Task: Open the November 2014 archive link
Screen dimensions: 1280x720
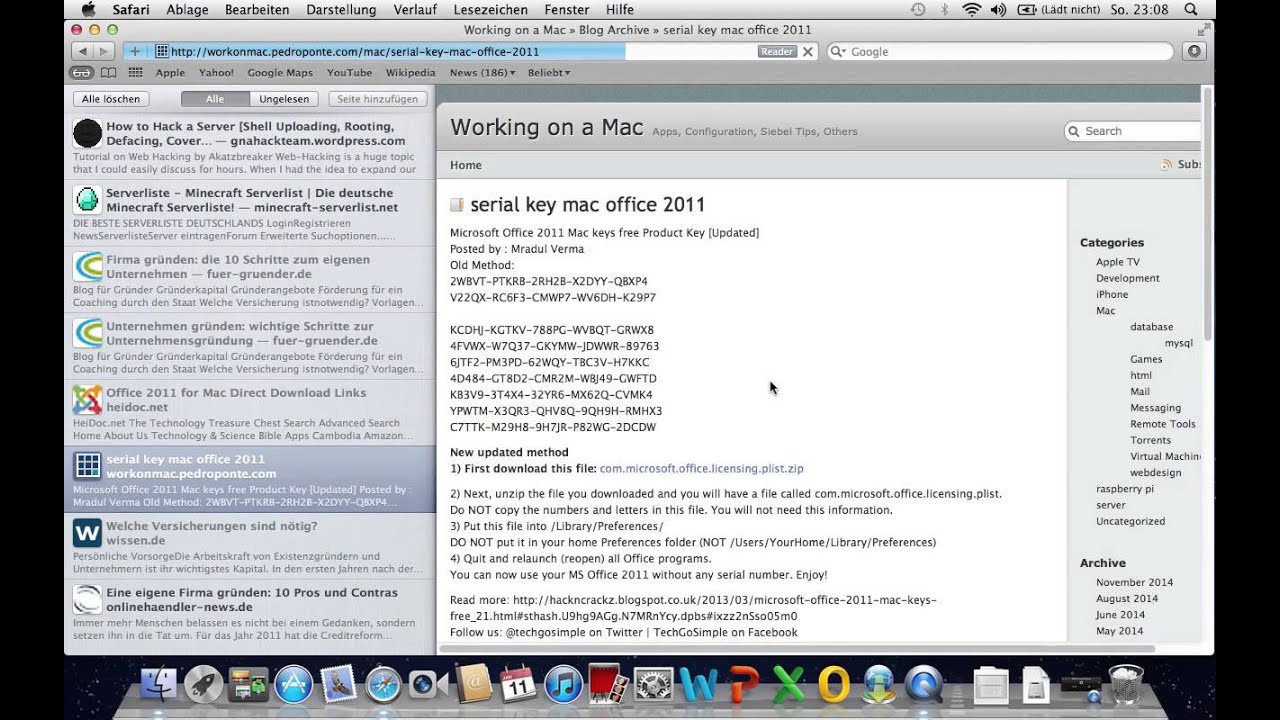Action: pos(1134,582)
